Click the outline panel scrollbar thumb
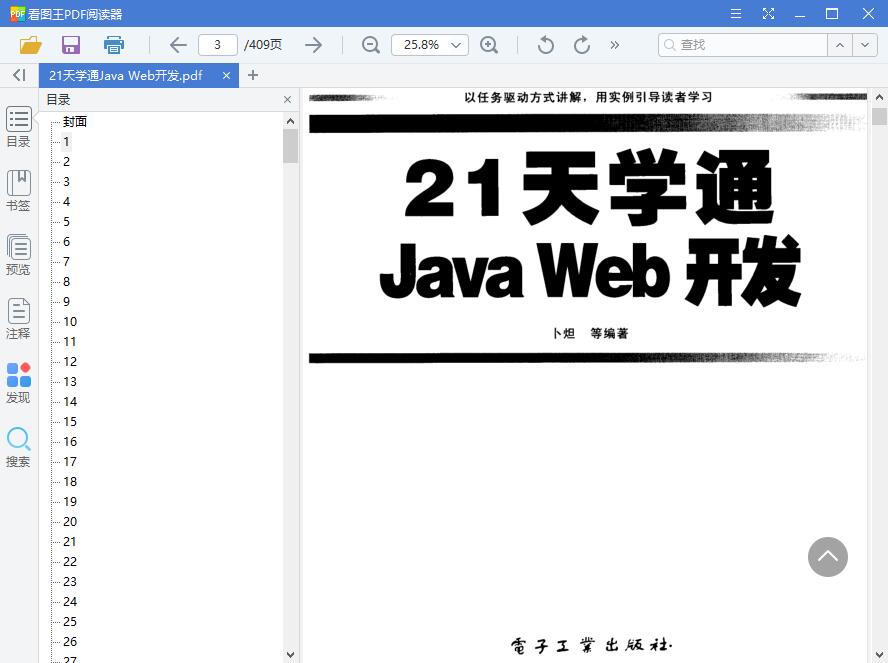Viewport: 888px width, 663px height. tap(291, 146)
